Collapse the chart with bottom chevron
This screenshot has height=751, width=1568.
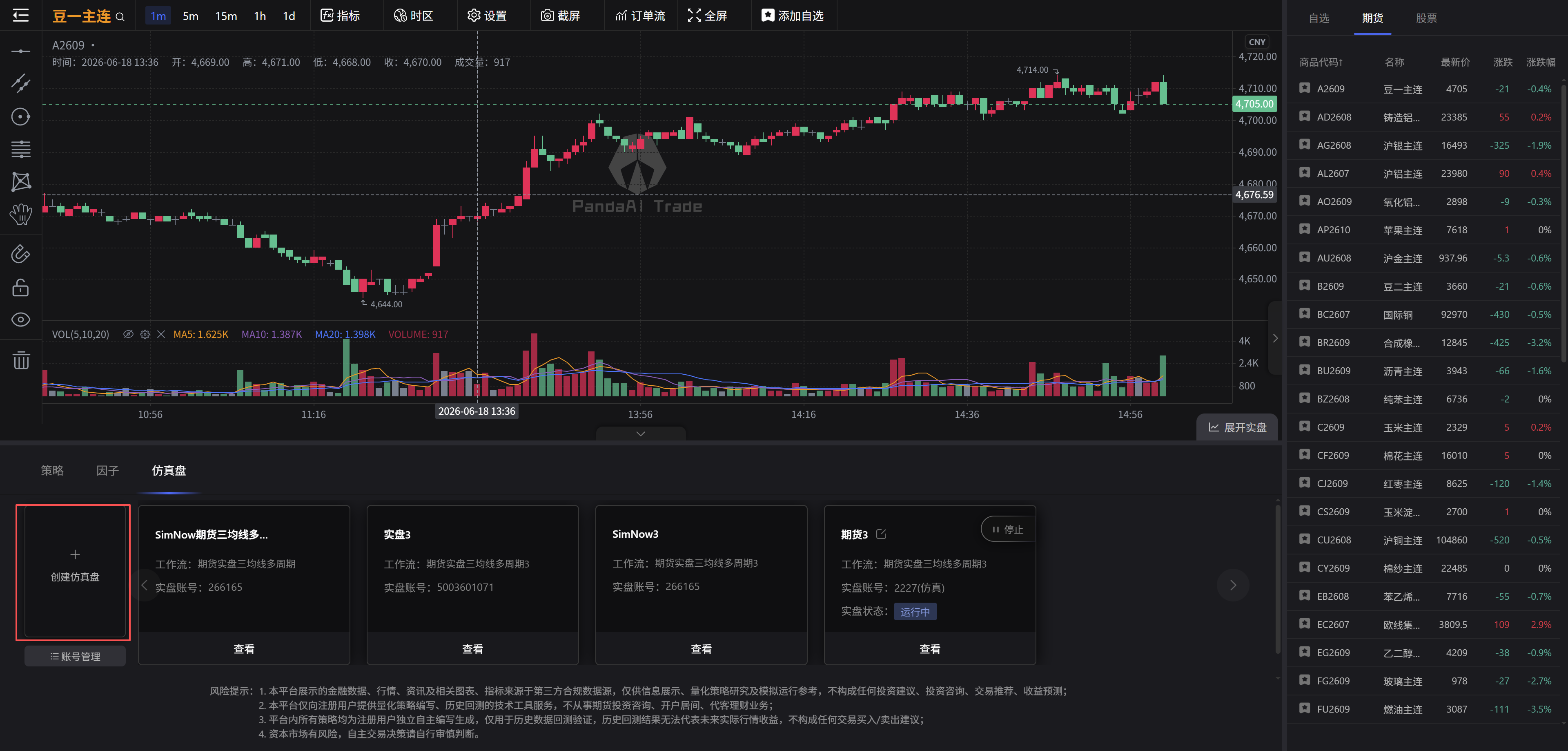click(x=640, y=434)
